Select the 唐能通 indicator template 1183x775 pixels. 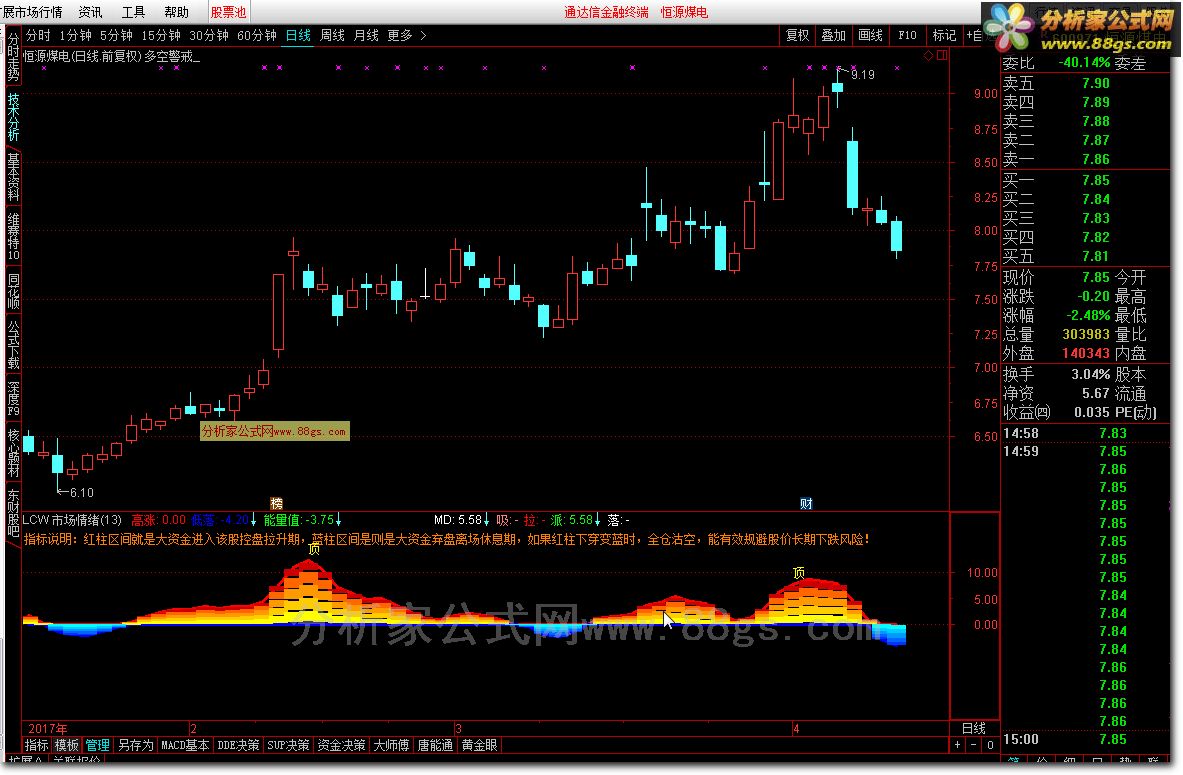435,745
